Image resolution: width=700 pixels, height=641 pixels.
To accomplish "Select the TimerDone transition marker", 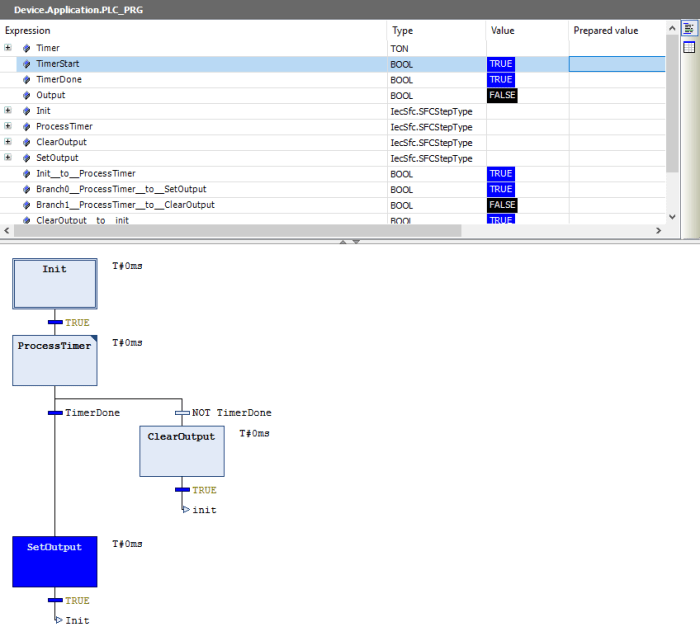I will (55, 412).
